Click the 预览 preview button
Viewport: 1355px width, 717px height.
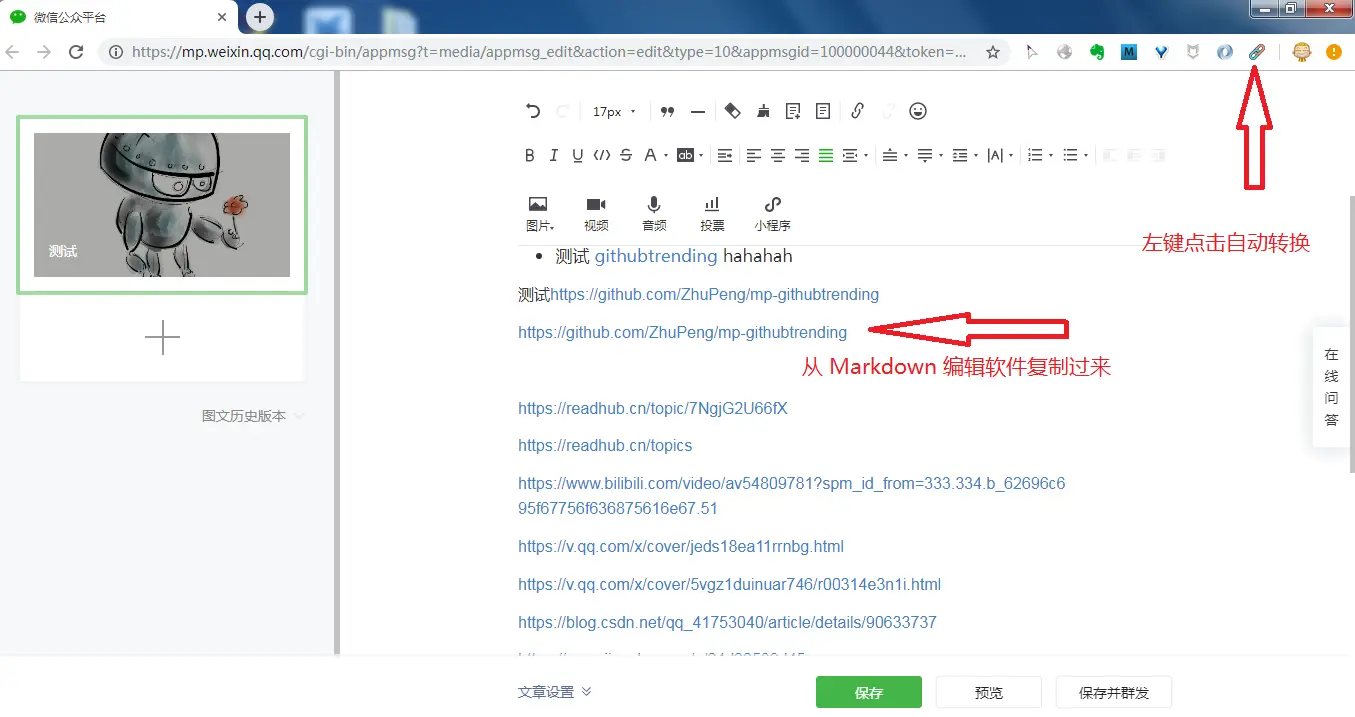coord(988,693)
